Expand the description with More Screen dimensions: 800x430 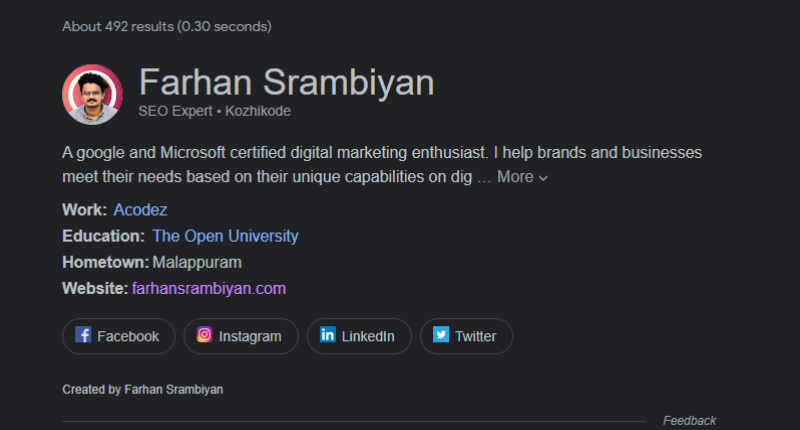click(515, 177)
